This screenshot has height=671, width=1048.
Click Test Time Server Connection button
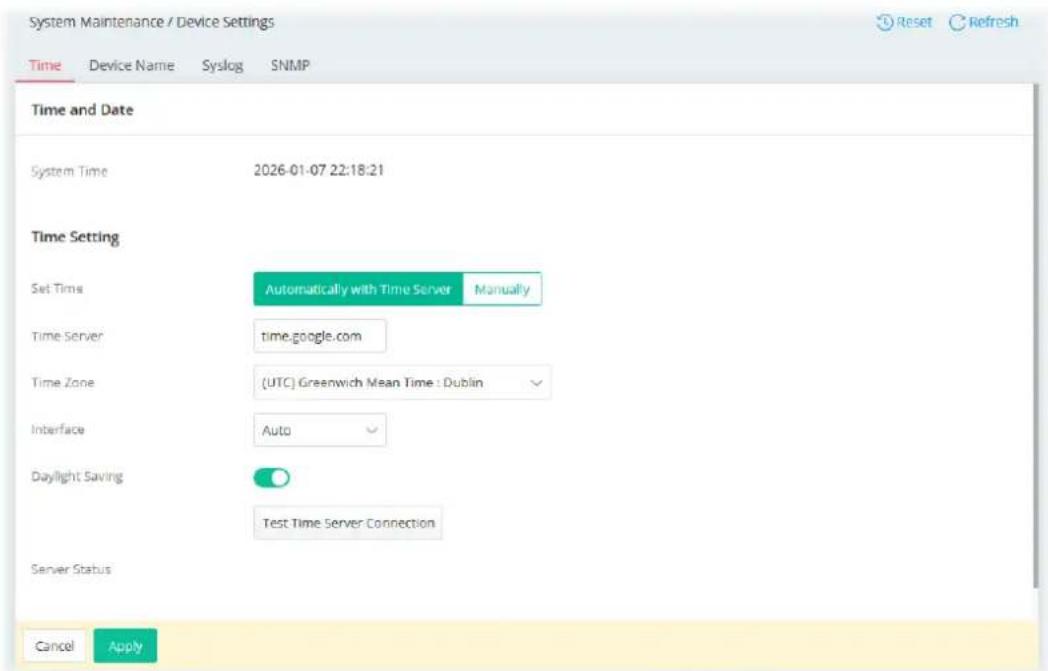coord(348,523)
